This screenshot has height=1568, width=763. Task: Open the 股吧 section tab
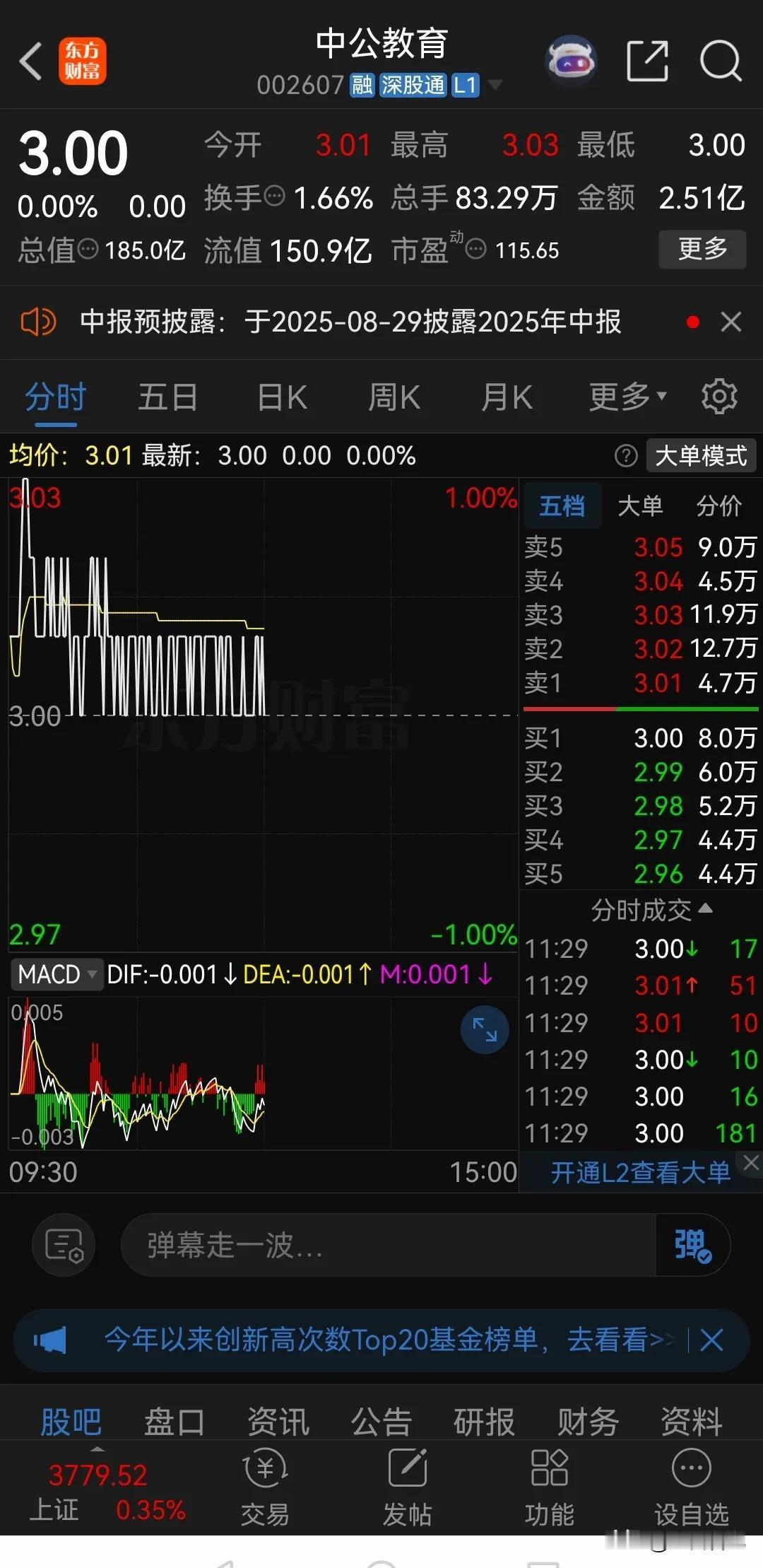71,1422
